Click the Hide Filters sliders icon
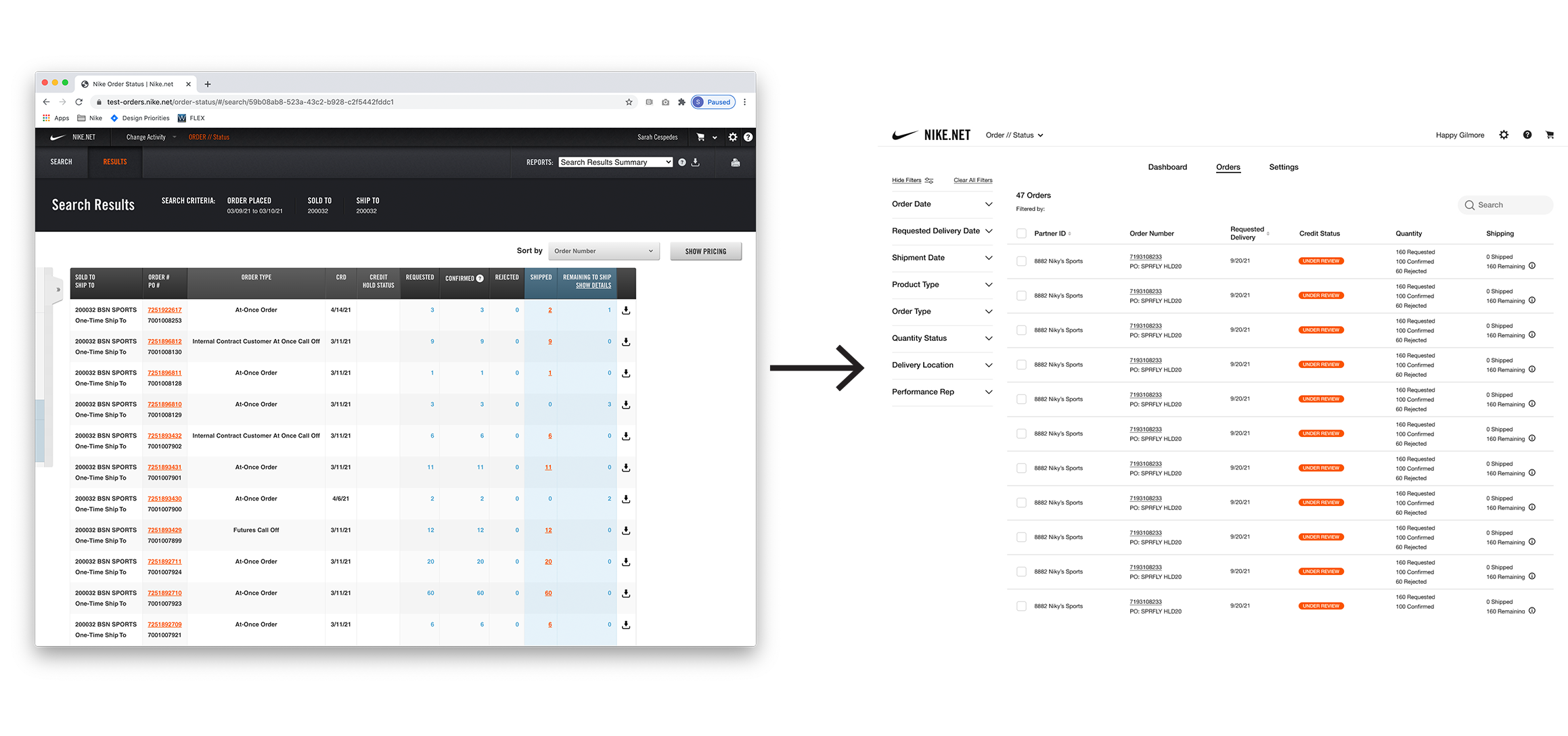 tap(929, 181)
